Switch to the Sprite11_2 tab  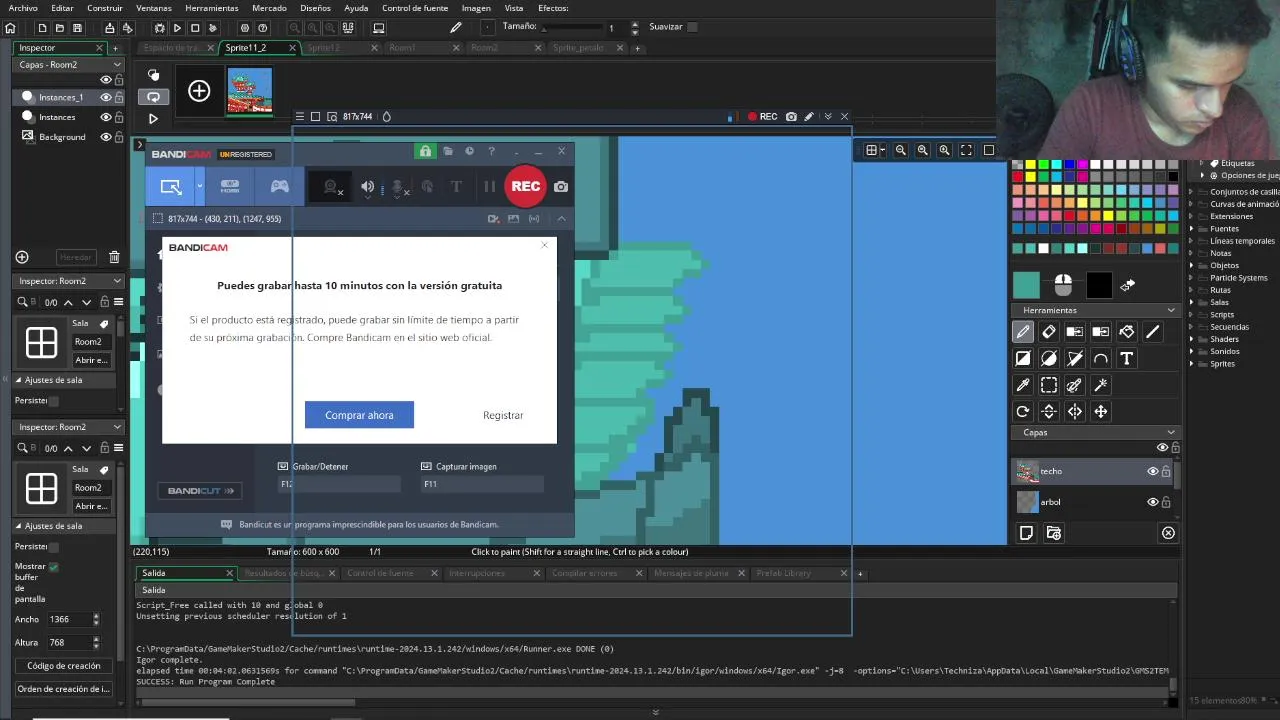pos(246,47)
